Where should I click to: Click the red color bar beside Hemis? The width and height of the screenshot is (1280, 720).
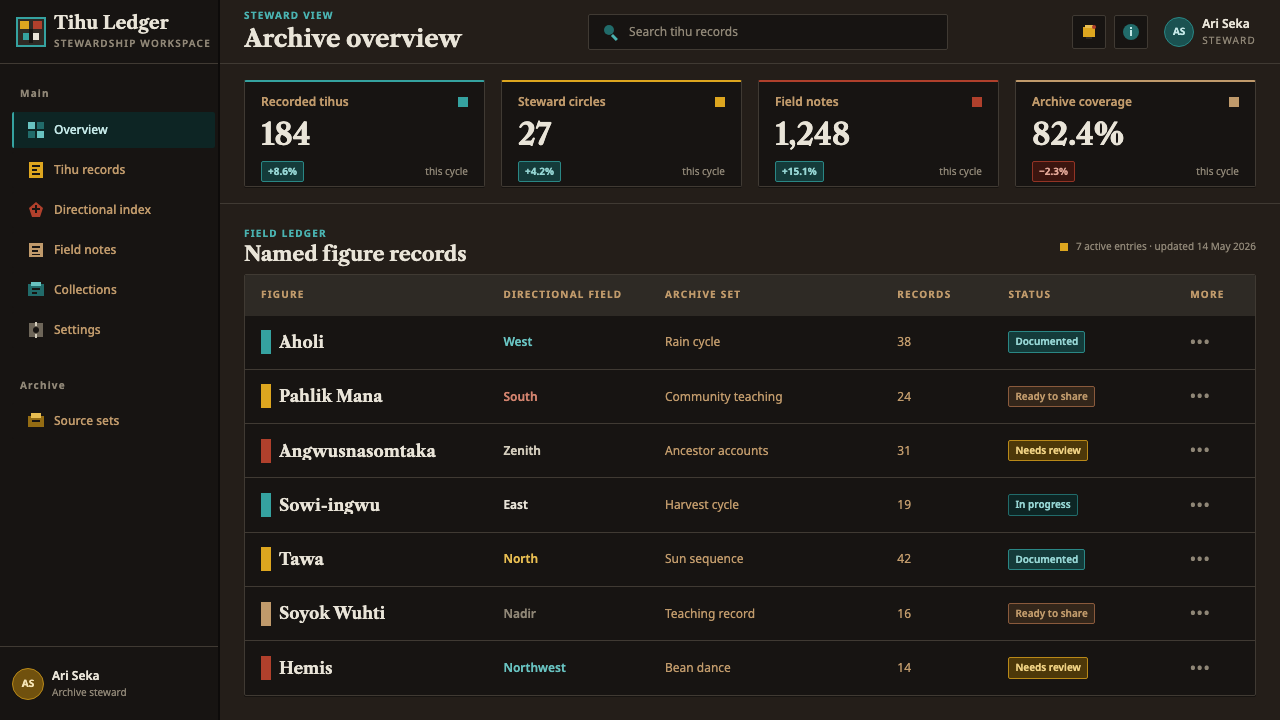click(x=266, y=668)
